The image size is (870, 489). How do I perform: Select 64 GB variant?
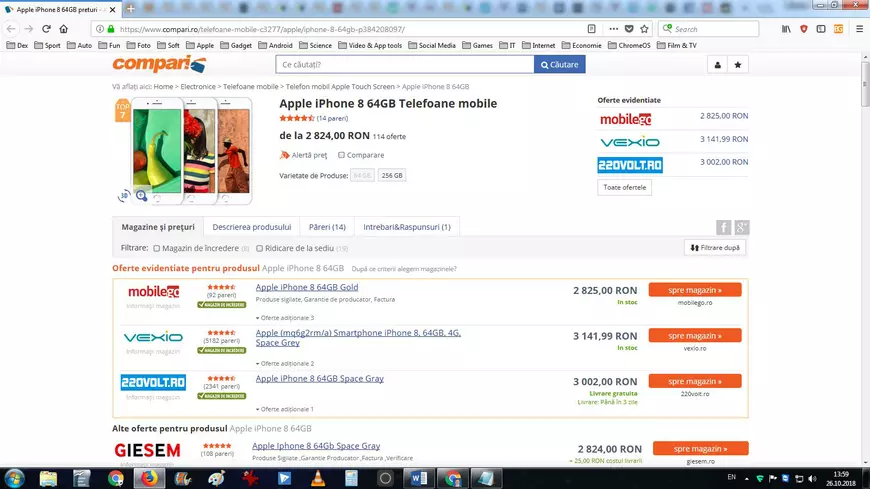pyautogui.click(x=362, y=175)
